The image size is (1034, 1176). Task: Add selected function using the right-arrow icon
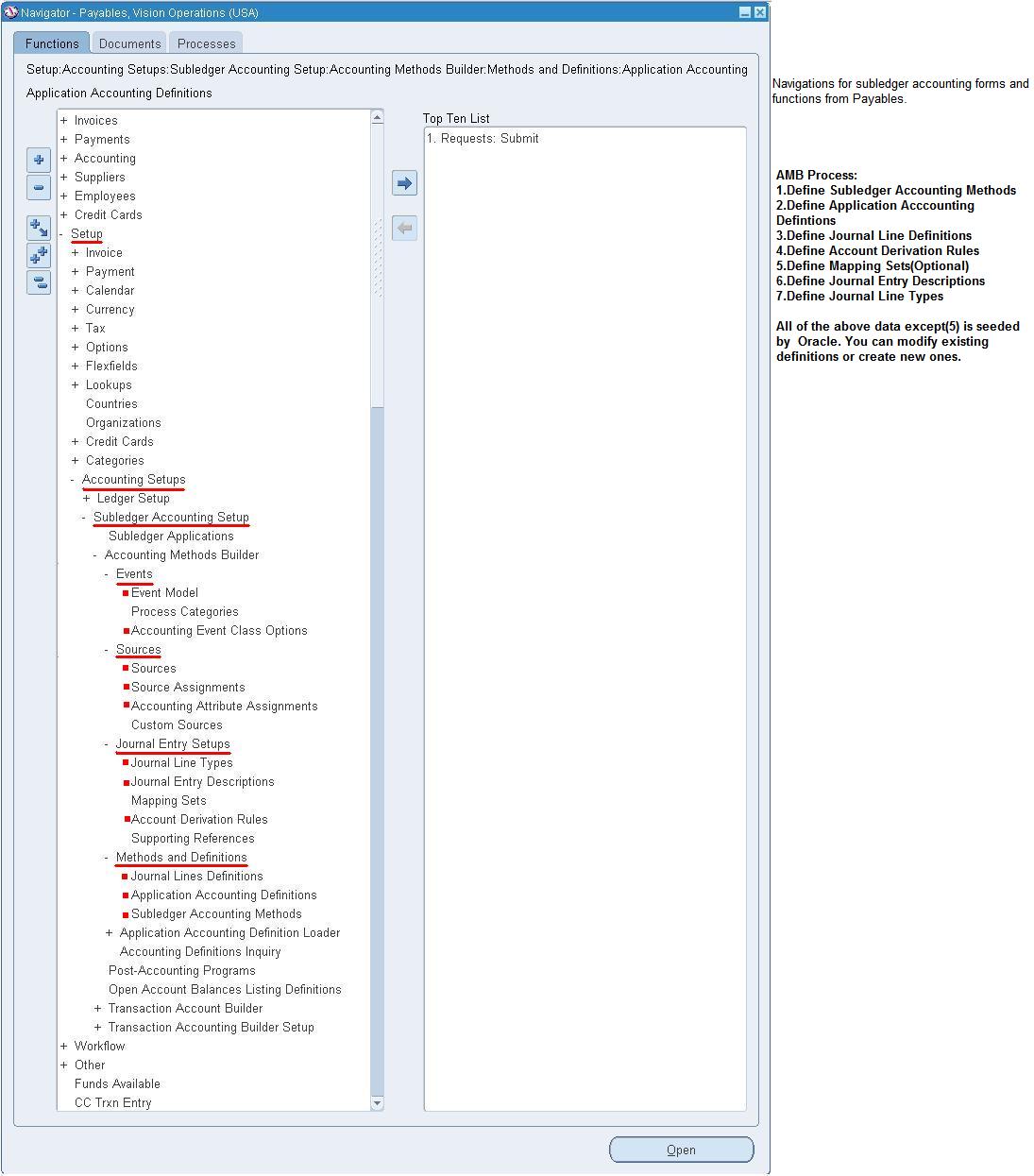pyautogui.click(x=404, y=182)
